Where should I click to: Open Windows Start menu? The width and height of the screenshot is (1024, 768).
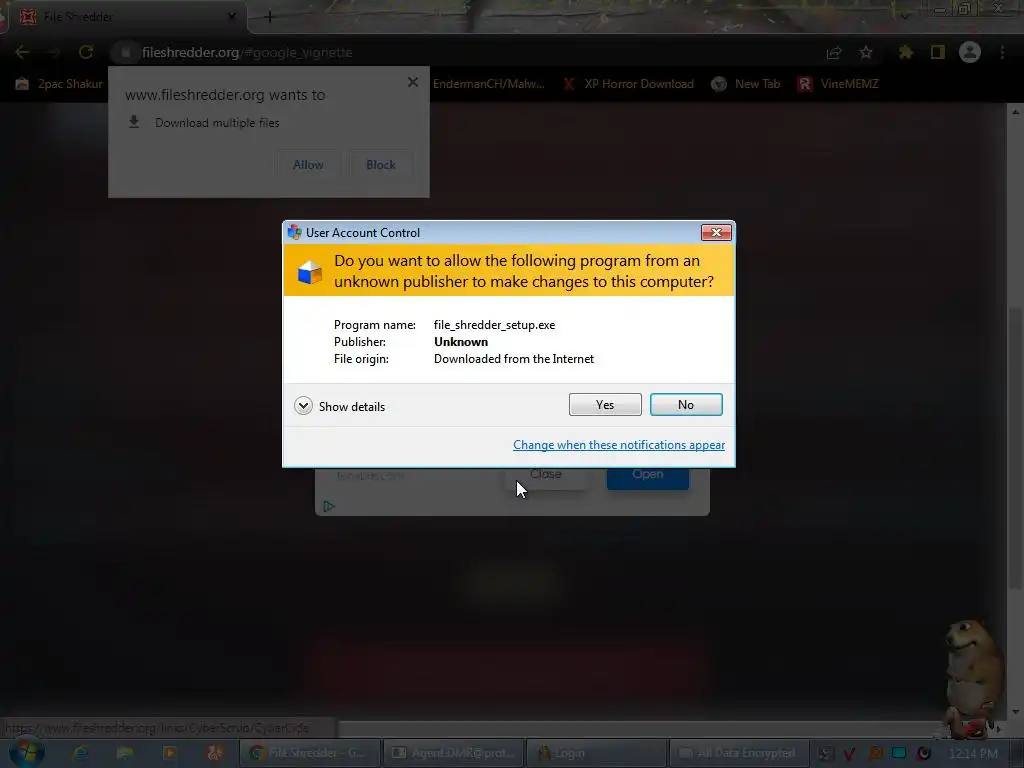coord(27,752)
